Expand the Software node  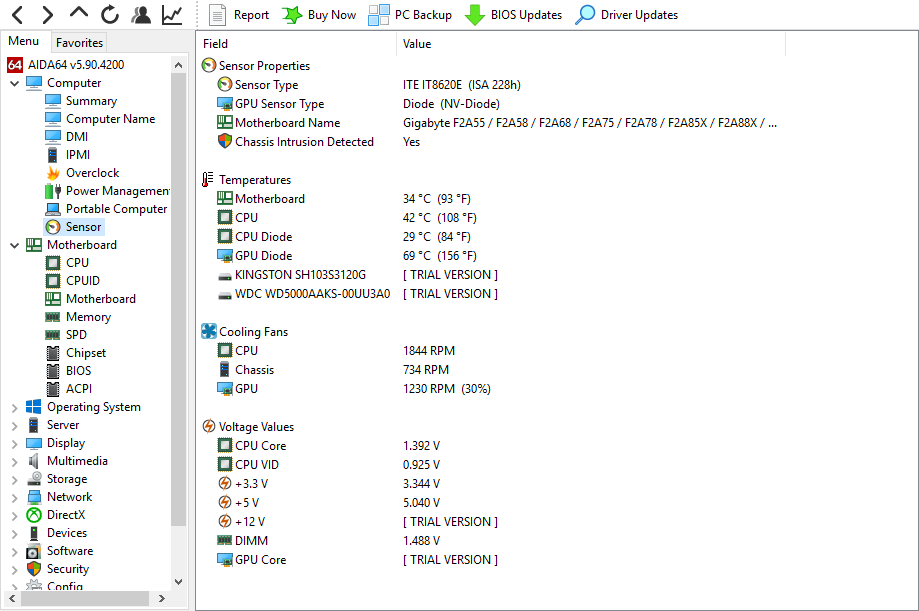[x=15, y=552]
